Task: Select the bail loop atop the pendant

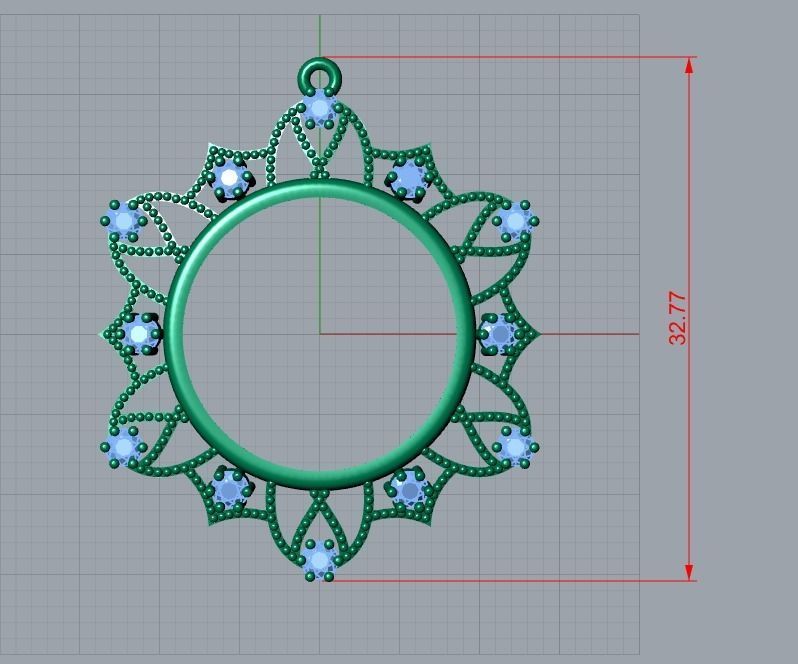Action: (x=320, y=77)
